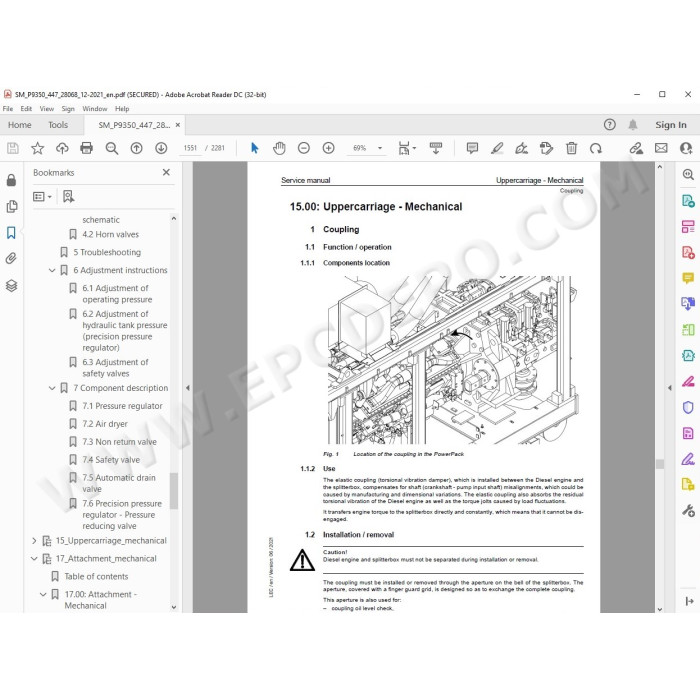Open the Sign document tool
The width and height of the screenshot is (700, 700).
tap(521, 148)
